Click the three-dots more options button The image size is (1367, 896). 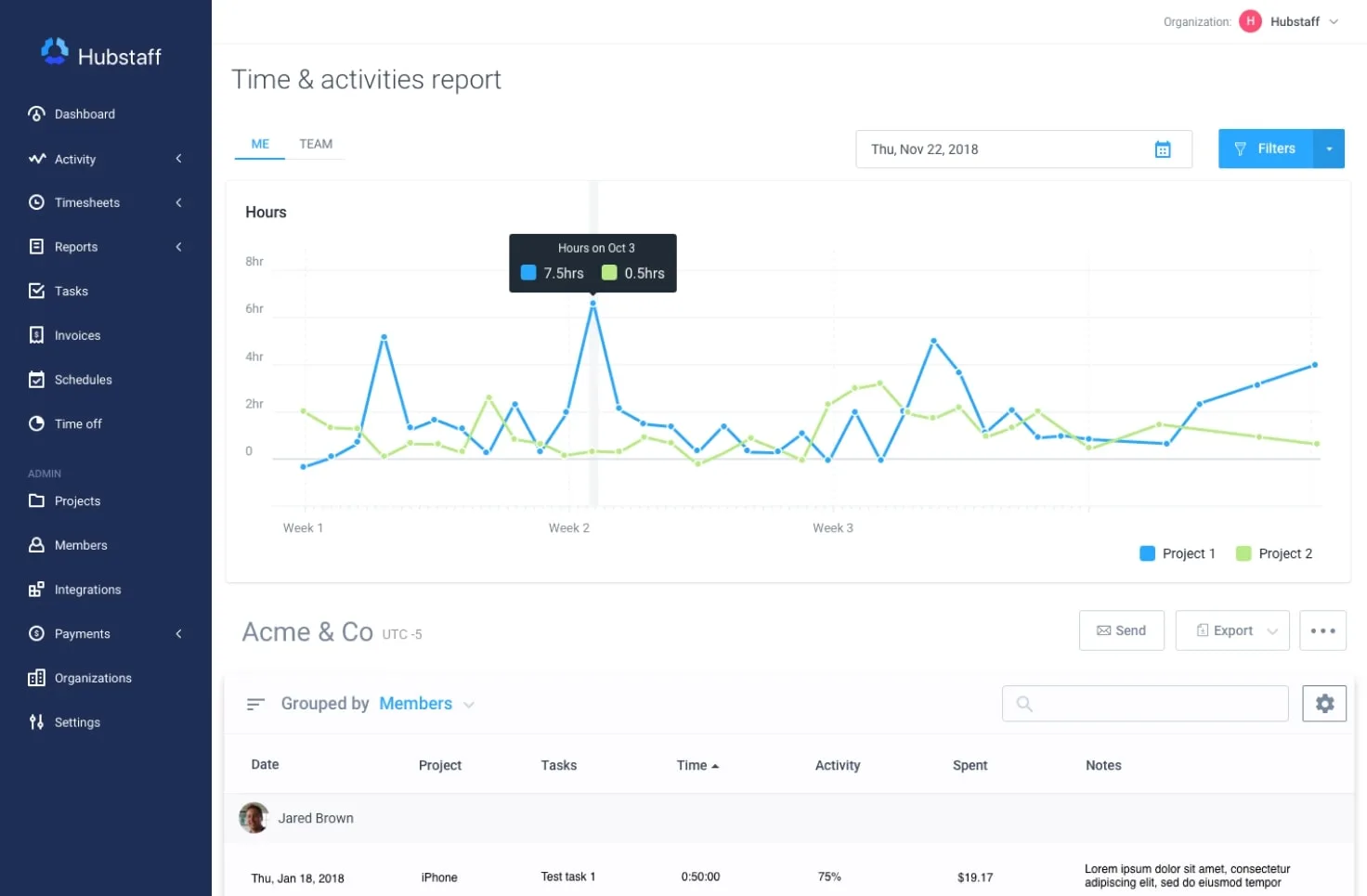[x=1322, y=630]
